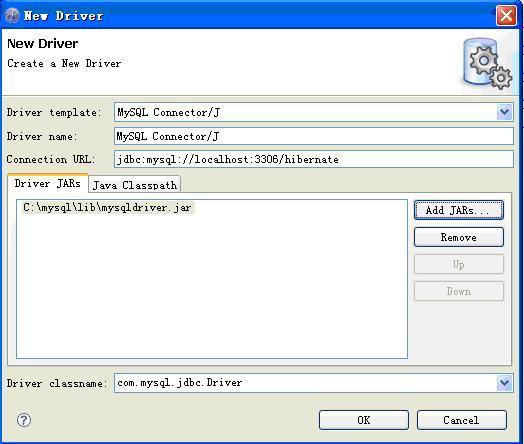This screenshot has width=524, height=444.
Task: Click the Cancel button
Action: point(462,420)
